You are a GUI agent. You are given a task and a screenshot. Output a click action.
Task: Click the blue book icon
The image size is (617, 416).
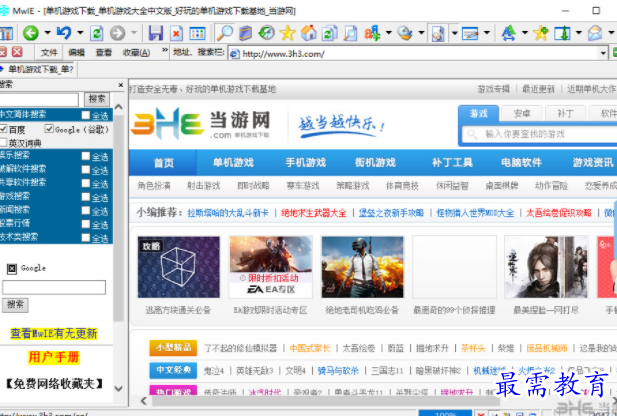(246, 33)
